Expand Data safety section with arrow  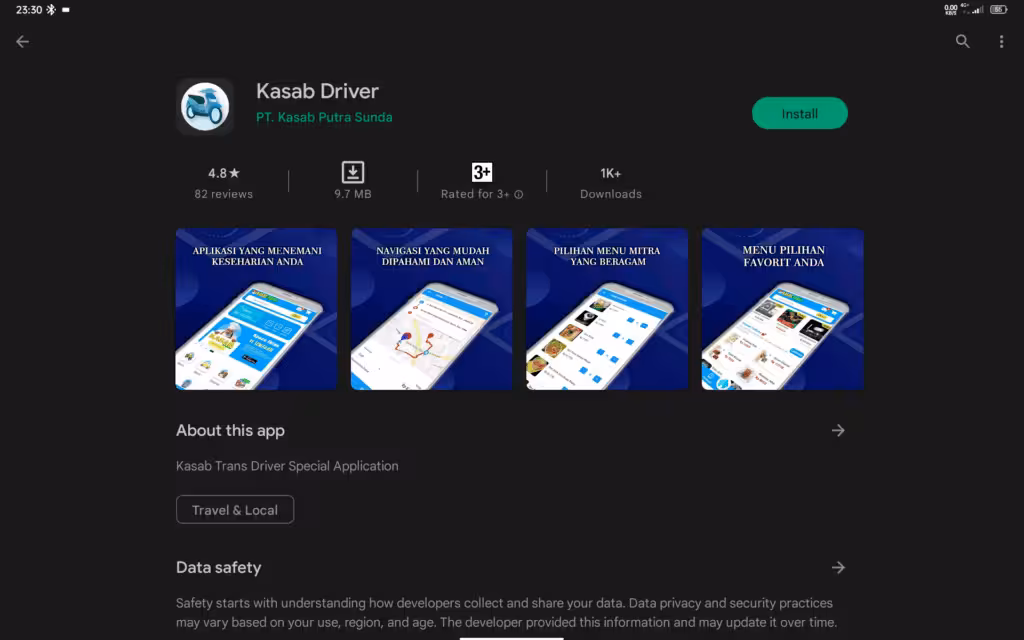pyautogui.click(x=838, y=568)
